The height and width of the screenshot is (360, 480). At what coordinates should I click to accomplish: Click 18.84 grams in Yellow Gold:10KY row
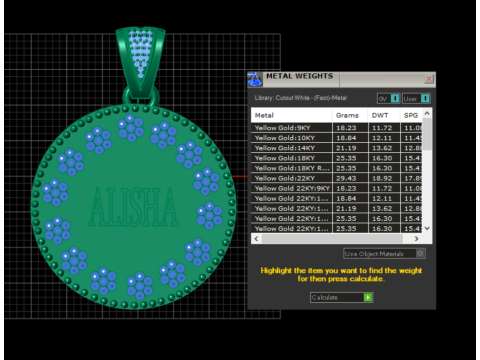pos(346,138)
